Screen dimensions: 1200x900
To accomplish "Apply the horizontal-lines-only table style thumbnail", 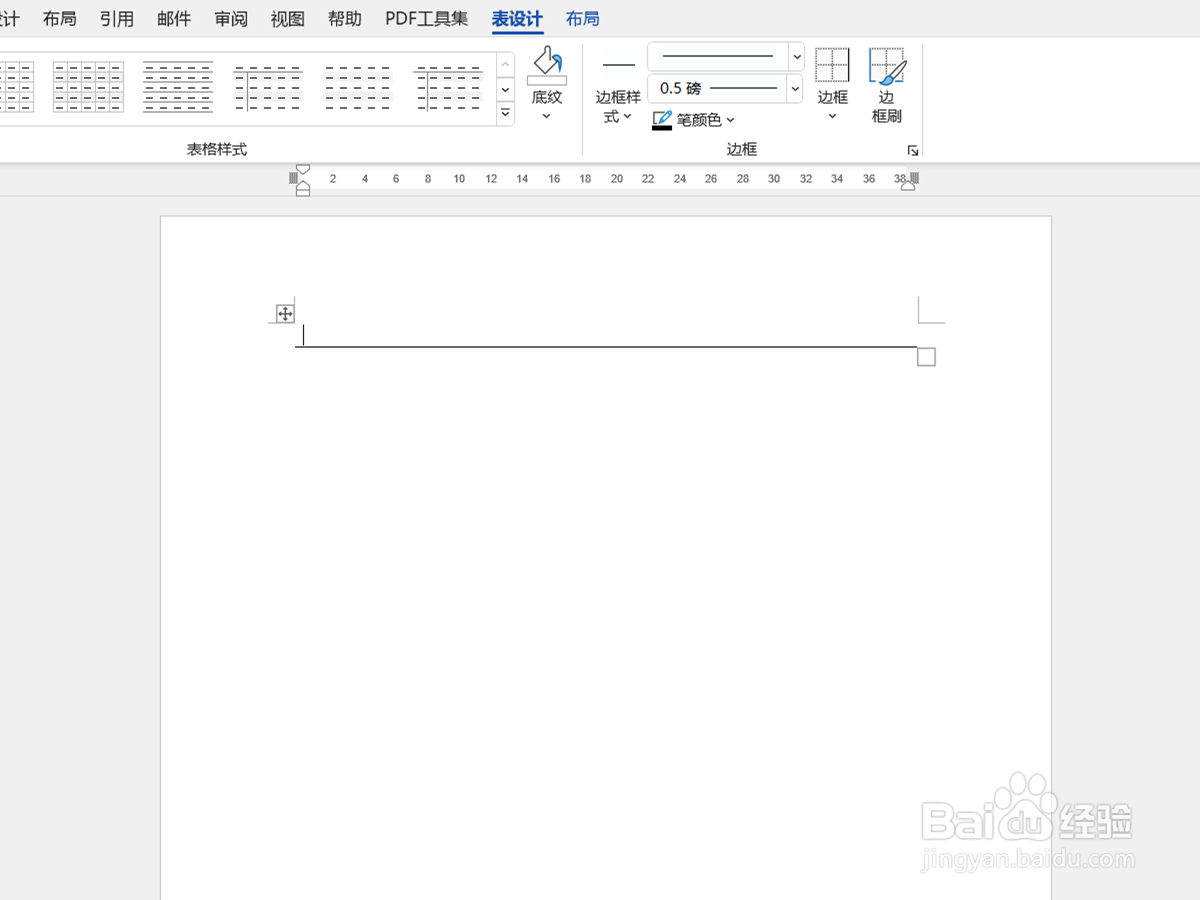I will click(178, 86).
